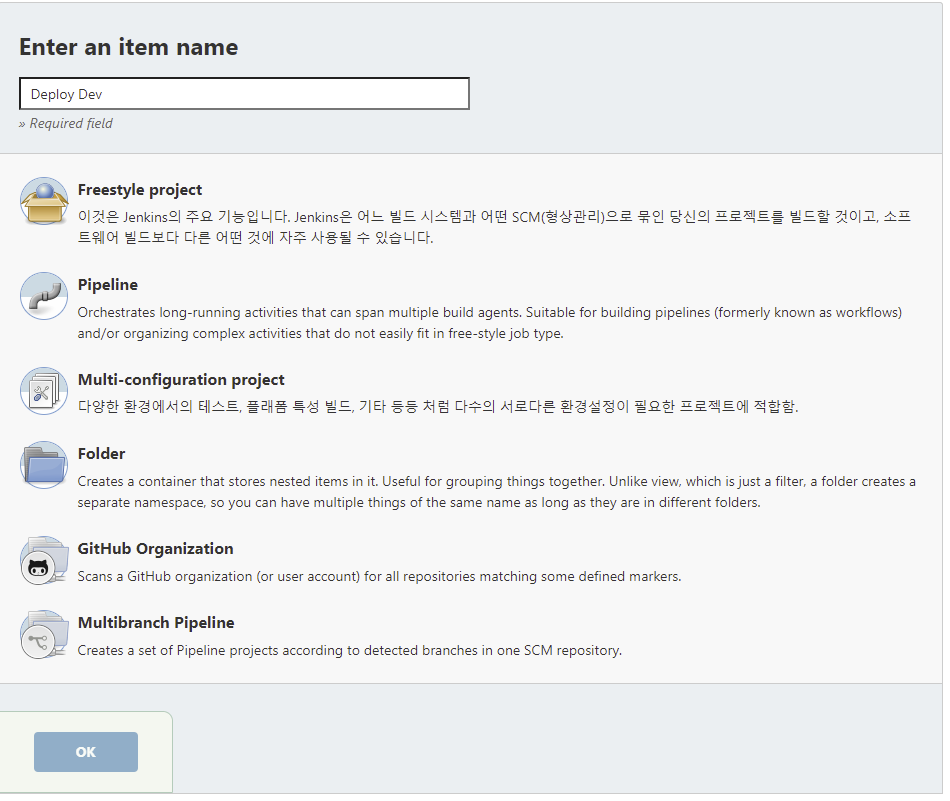Viewport: 950px width, 801px height.
Task: Pick the Multi-configuration project title
Action: tap(181, 380)
